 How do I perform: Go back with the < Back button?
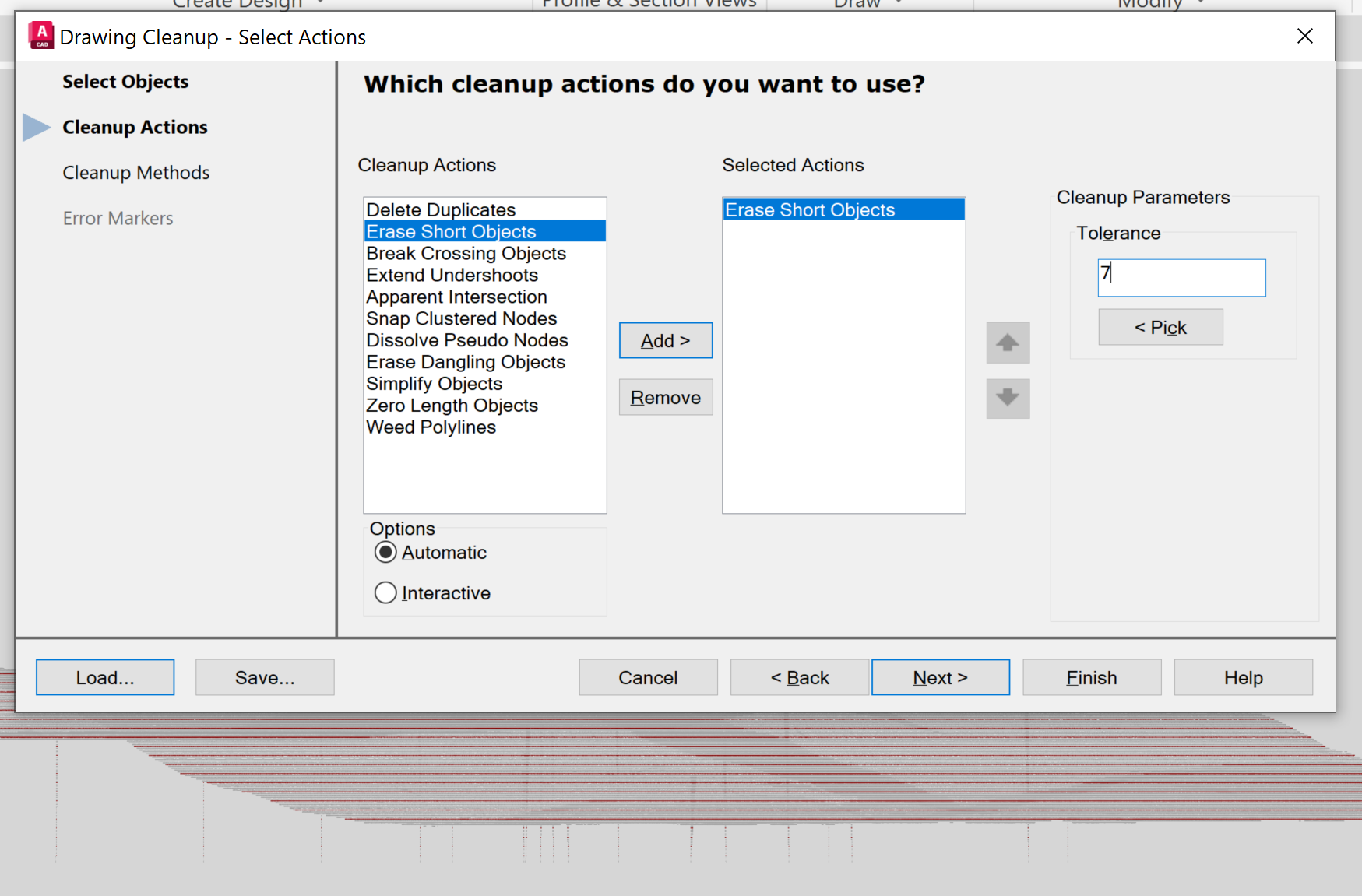point(800,678)
